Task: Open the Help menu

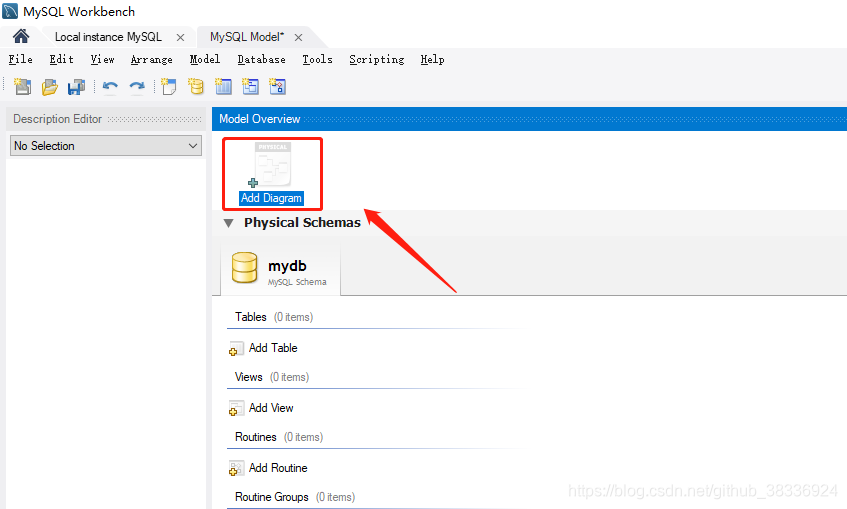Action: pyautogui.click(x=433, y=59)
